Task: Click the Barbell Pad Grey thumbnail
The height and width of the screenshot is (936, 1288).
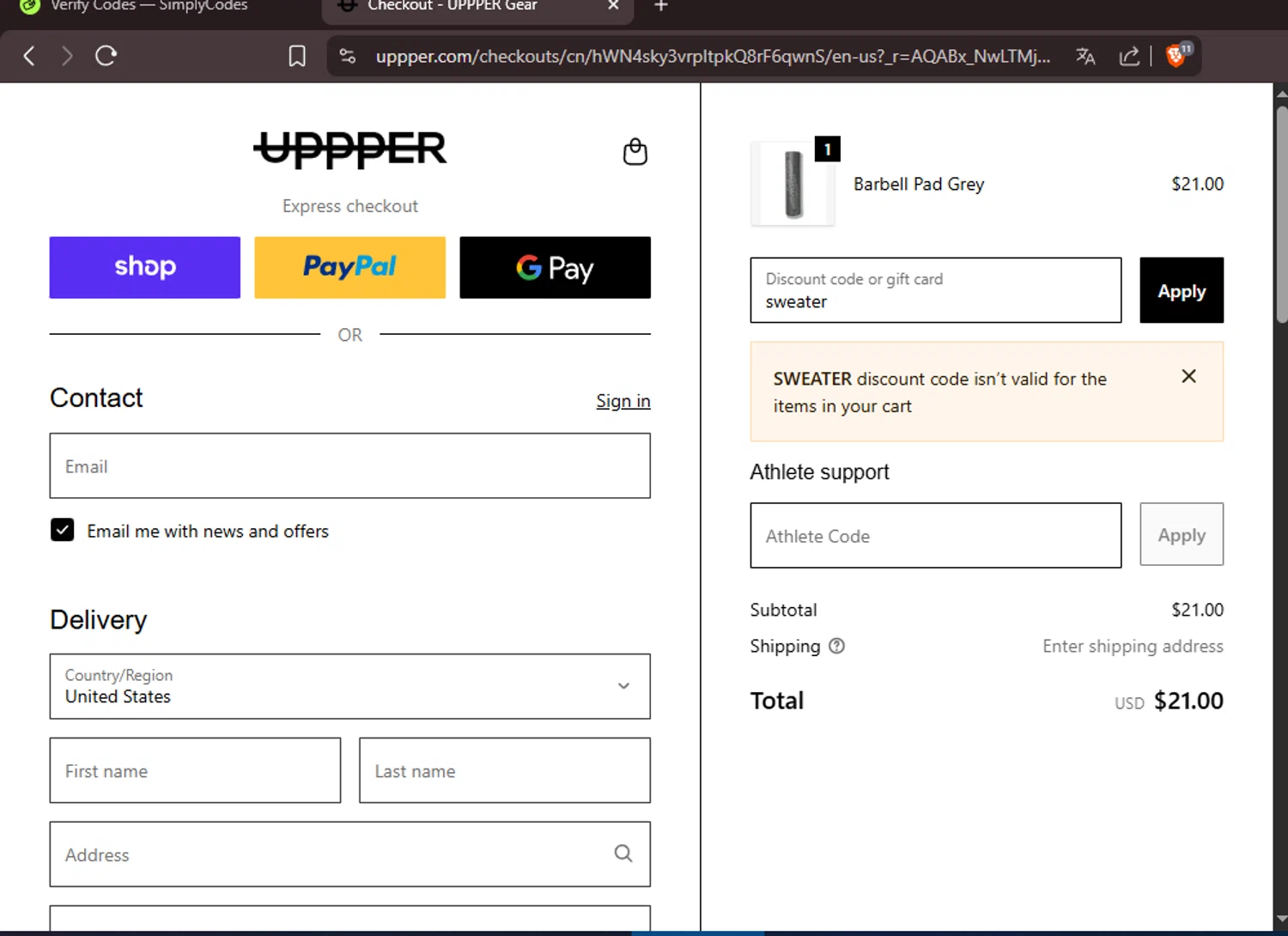Action: 793,184
